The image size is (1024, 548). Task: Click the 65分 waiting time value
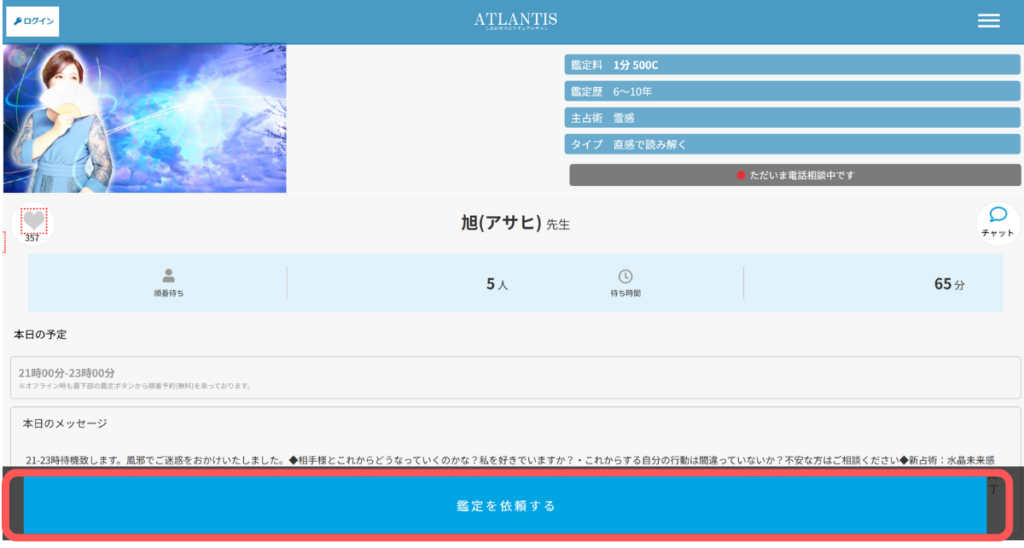click(949, 284)
